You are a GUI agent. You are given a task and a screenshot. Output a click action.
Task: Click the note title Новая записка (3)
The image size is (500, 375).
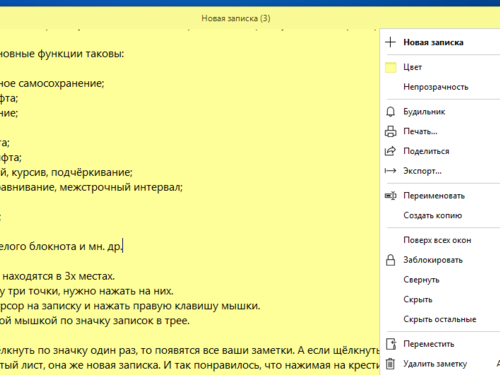(x=236, y=18)
